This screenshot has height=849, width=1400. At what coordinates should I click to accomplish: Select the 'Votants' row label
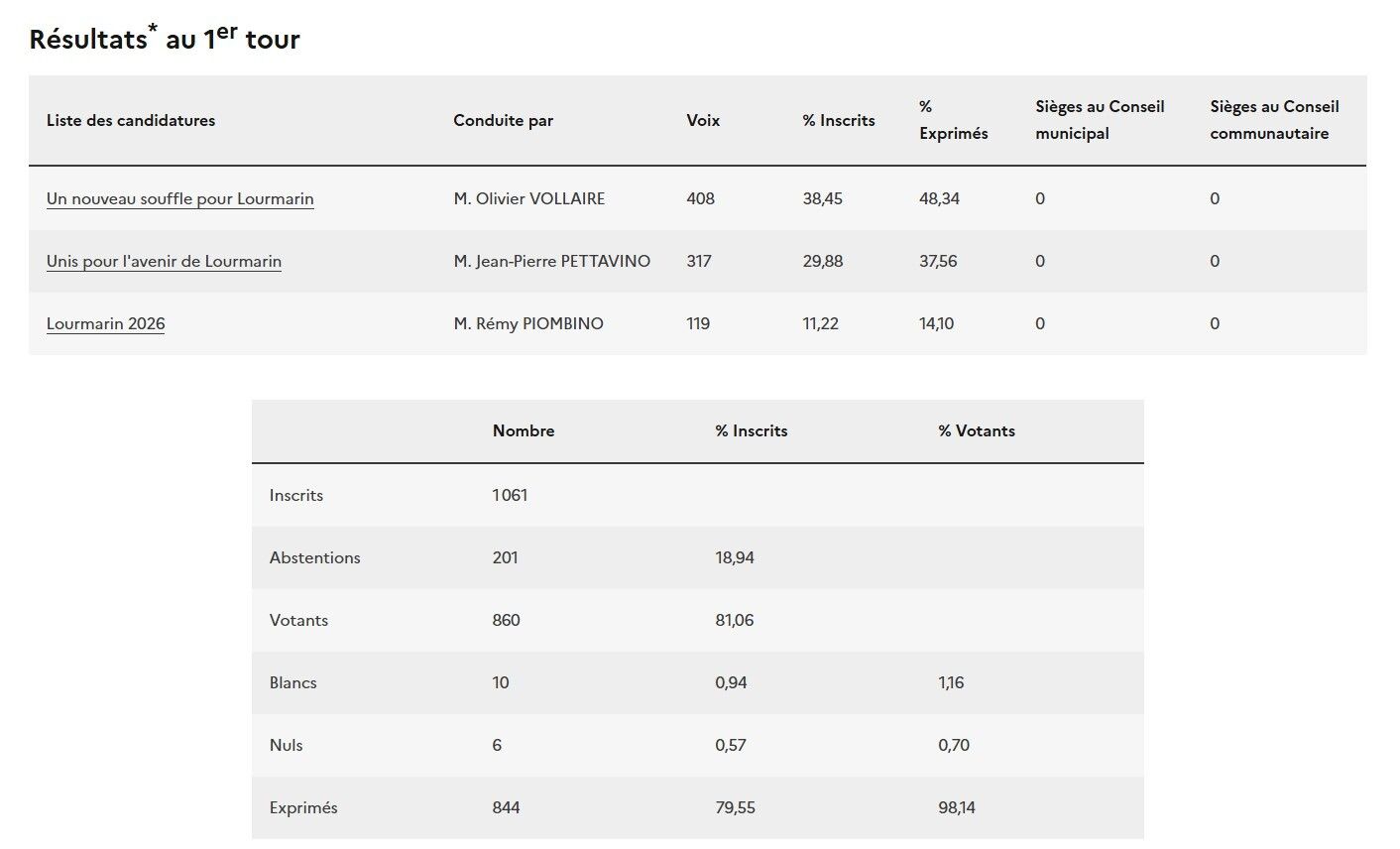click(x=298, y=620)
